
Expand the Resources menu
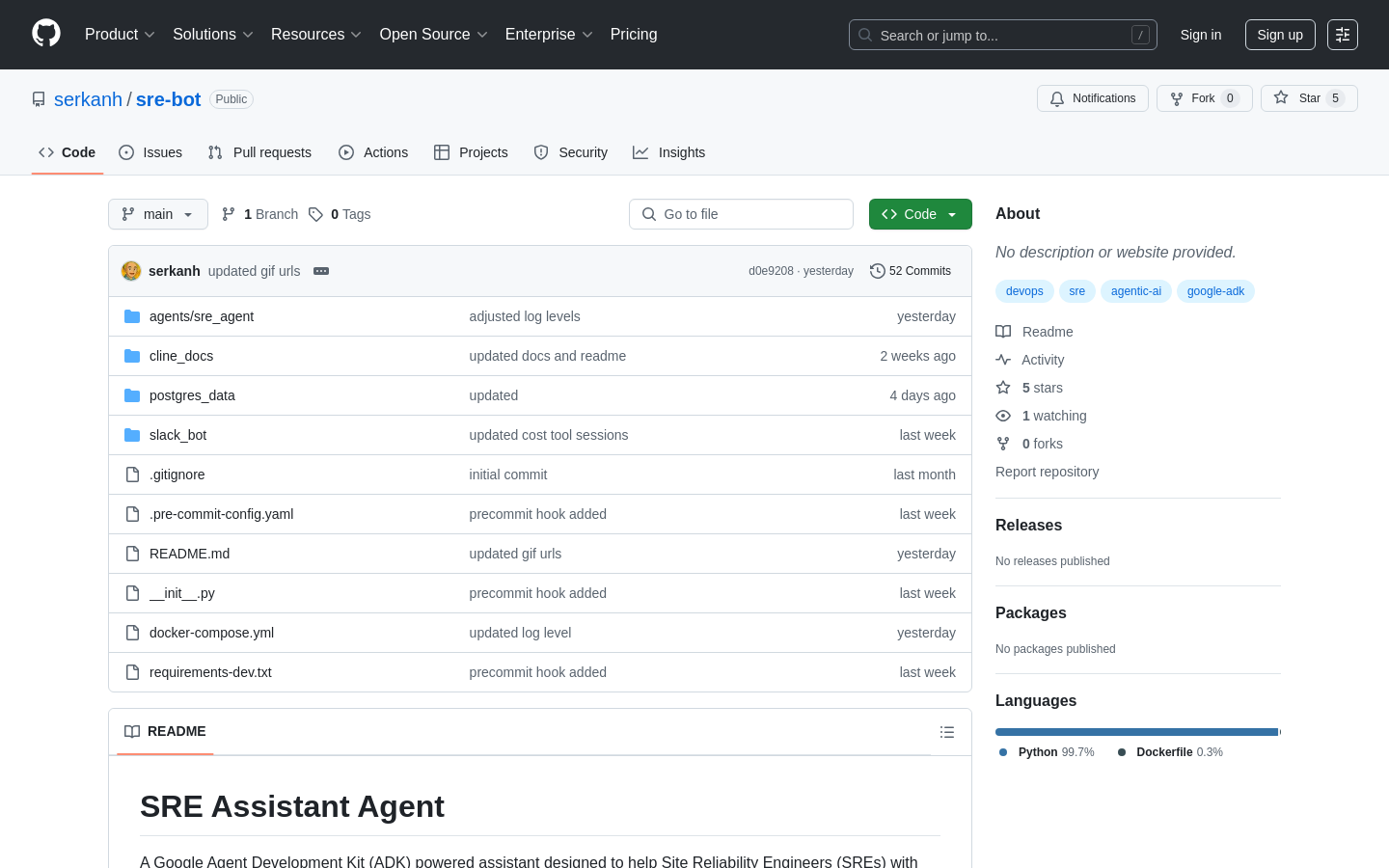pyautogui.click(x=316, y=35)
